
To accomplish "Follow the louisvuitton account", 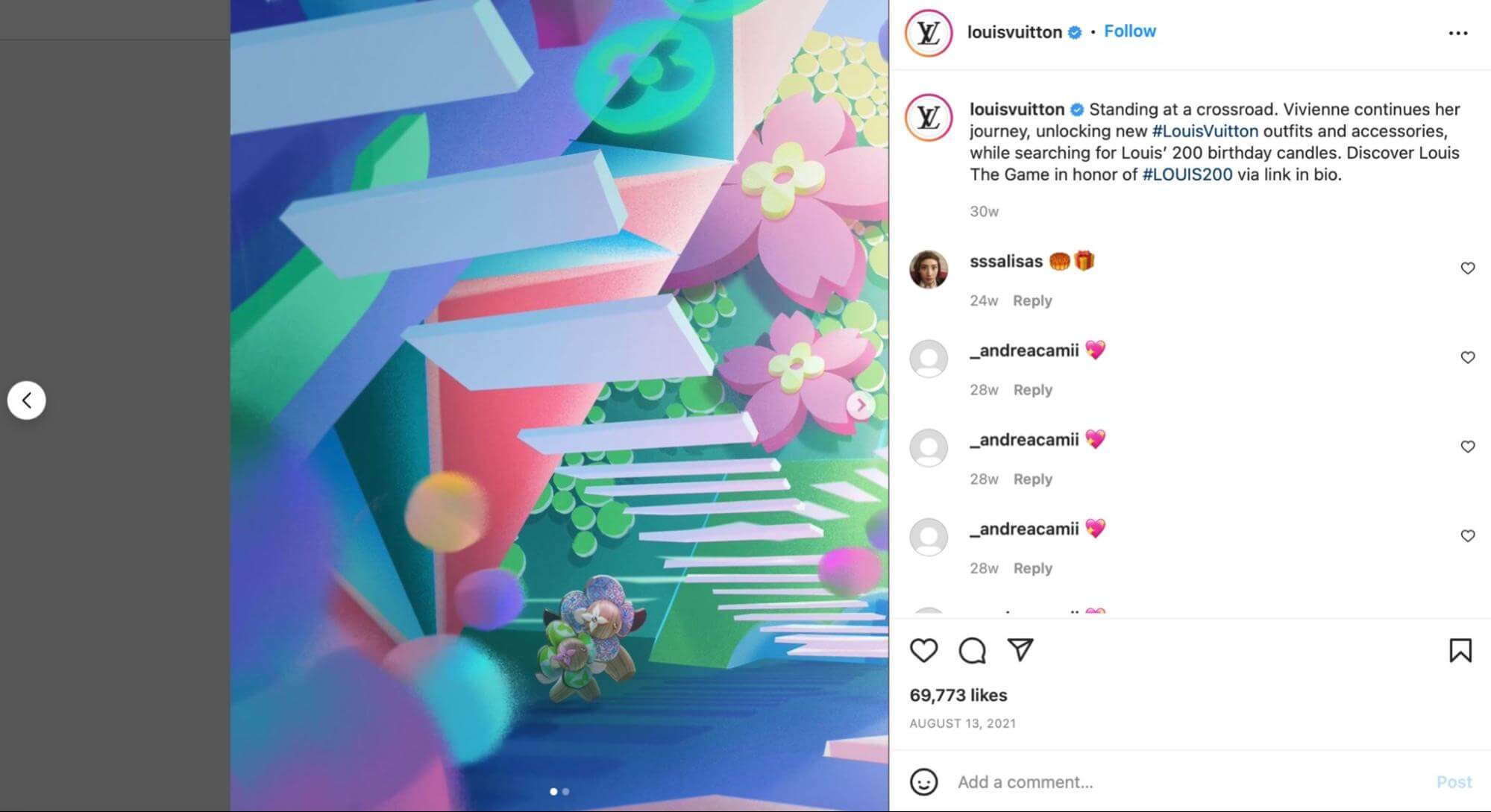I will 1129,31.
